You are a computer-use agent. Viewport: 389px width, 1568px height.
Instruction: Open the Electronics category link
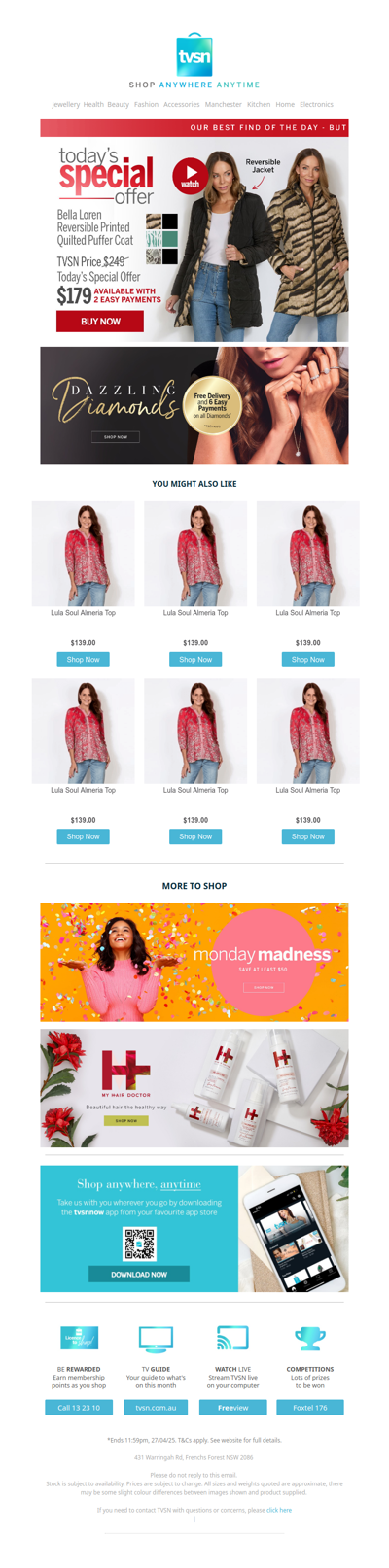[x=316, y=104]
